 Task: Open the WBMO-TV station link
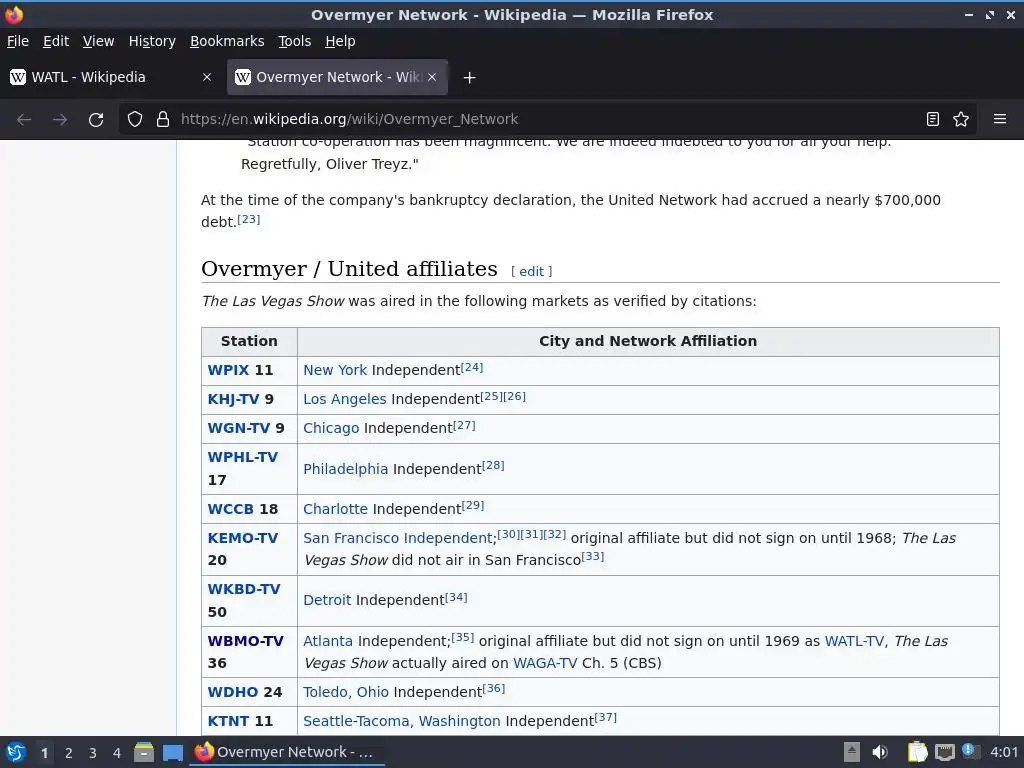(246, 641)
